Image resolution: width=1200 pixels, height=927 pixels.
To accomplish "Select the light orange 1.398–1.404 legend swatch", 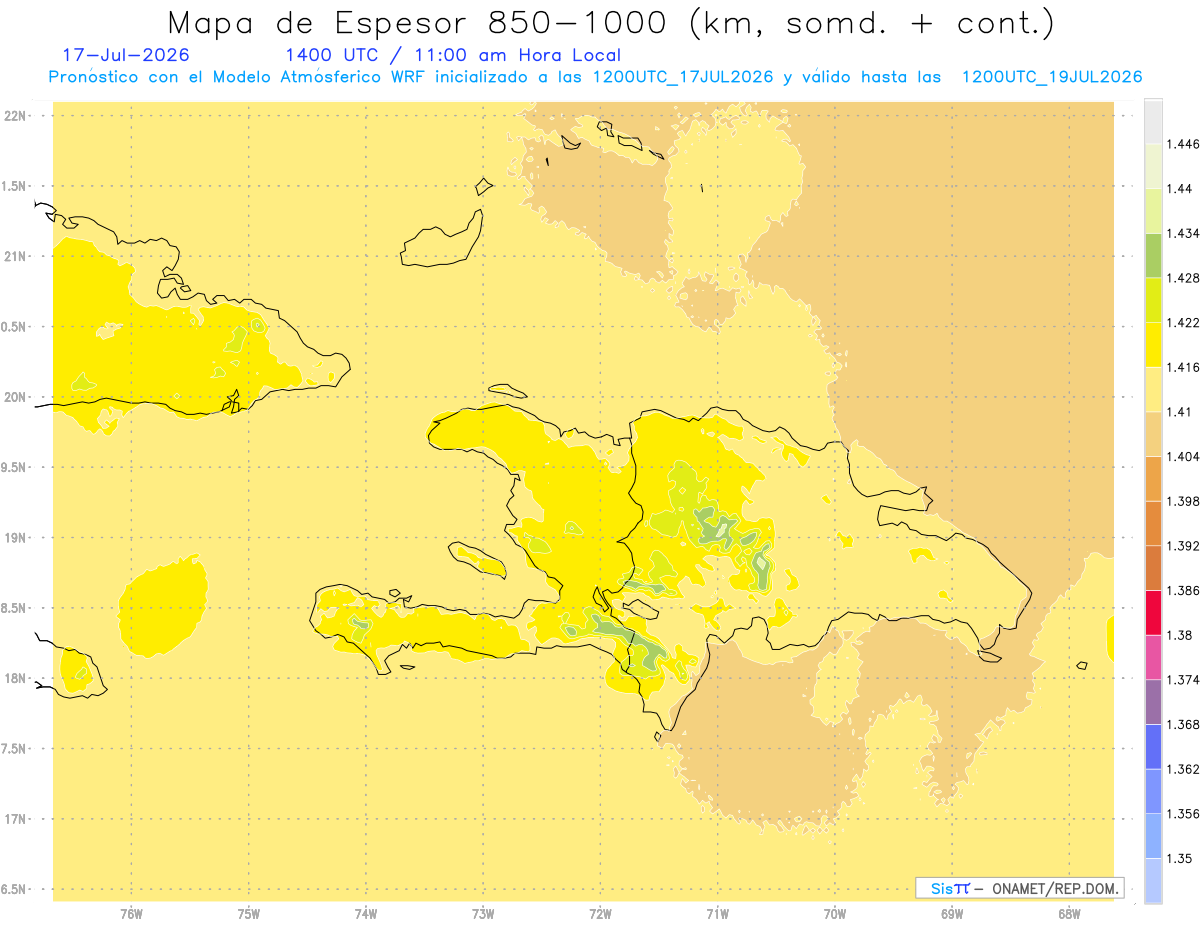I will (1153, 478).
